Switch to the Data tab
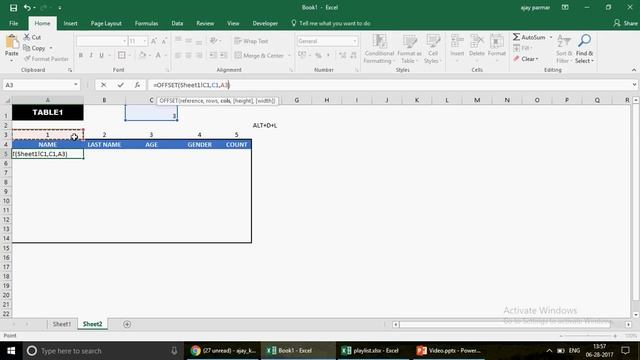This screenshot has height=360, width=640. coord(177,23)
